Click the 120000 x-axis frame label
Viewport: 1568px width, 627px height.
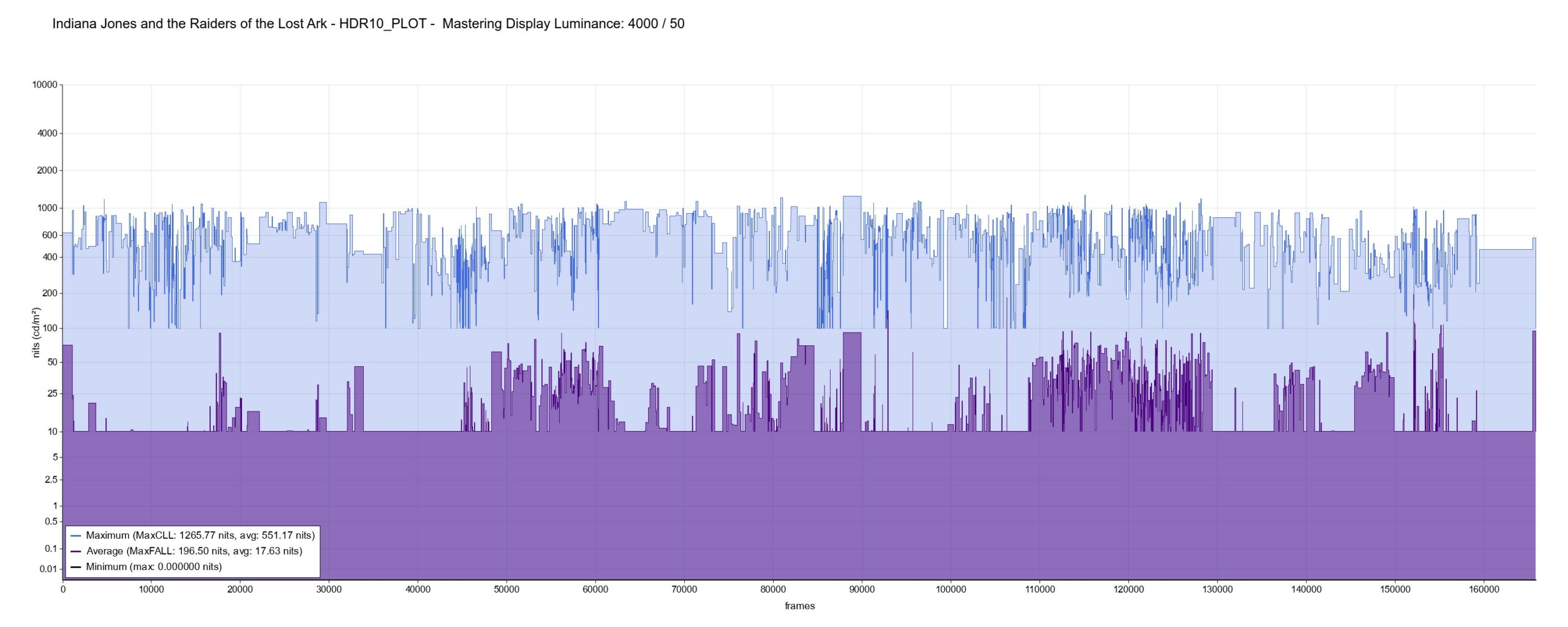click(x=1129, y=590)
